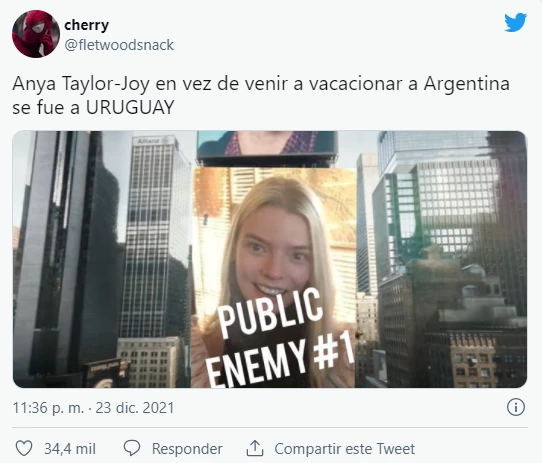Visit the @fletwoodsnack handle
Image resolution: width=542 pixels, height=463 pixels.
(119, 45)
